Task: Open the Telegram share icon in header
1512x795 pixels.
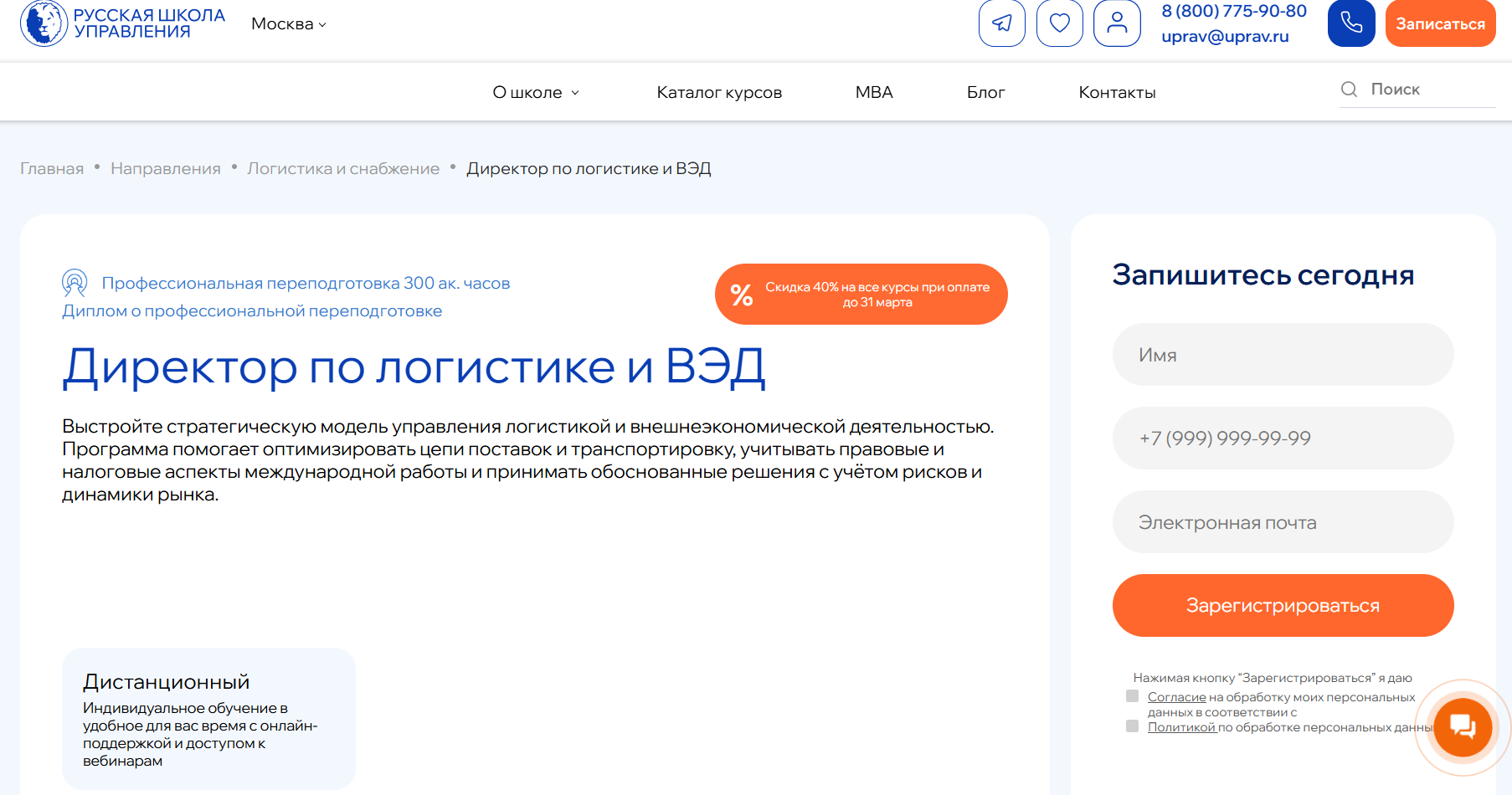Action: [x=1001, y=23]
